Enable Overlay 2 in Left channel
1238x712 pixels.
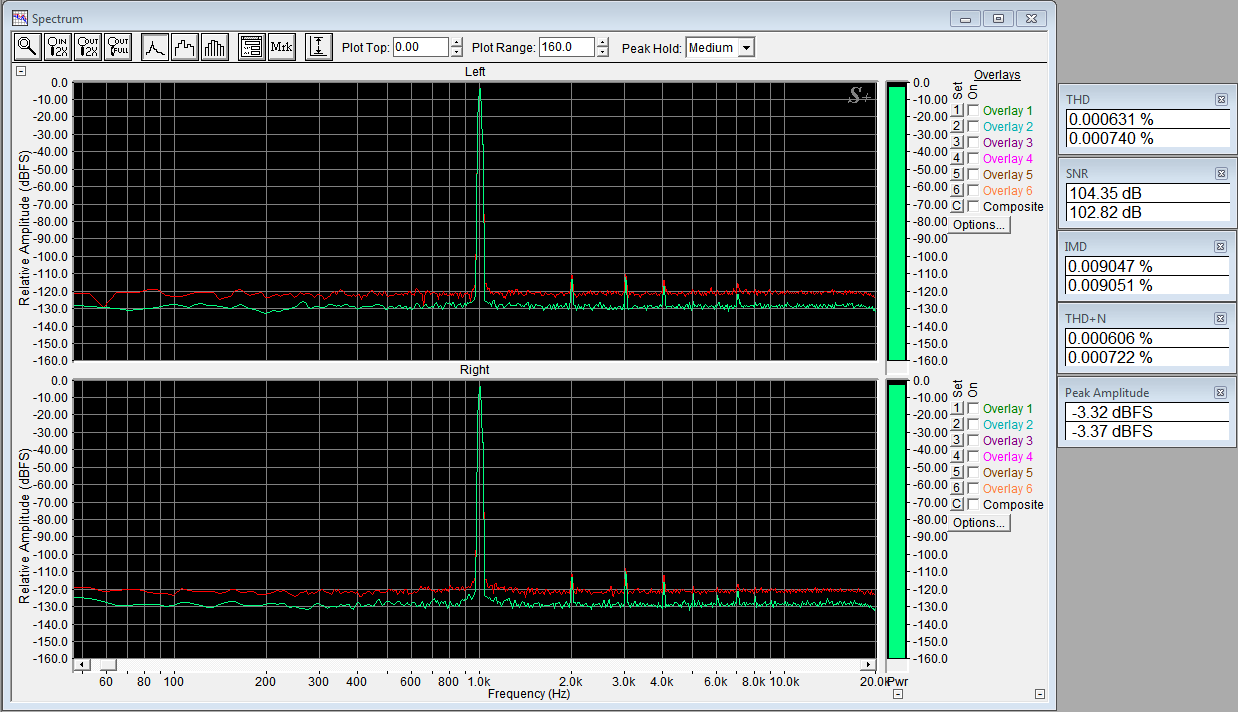click(973, 127)
